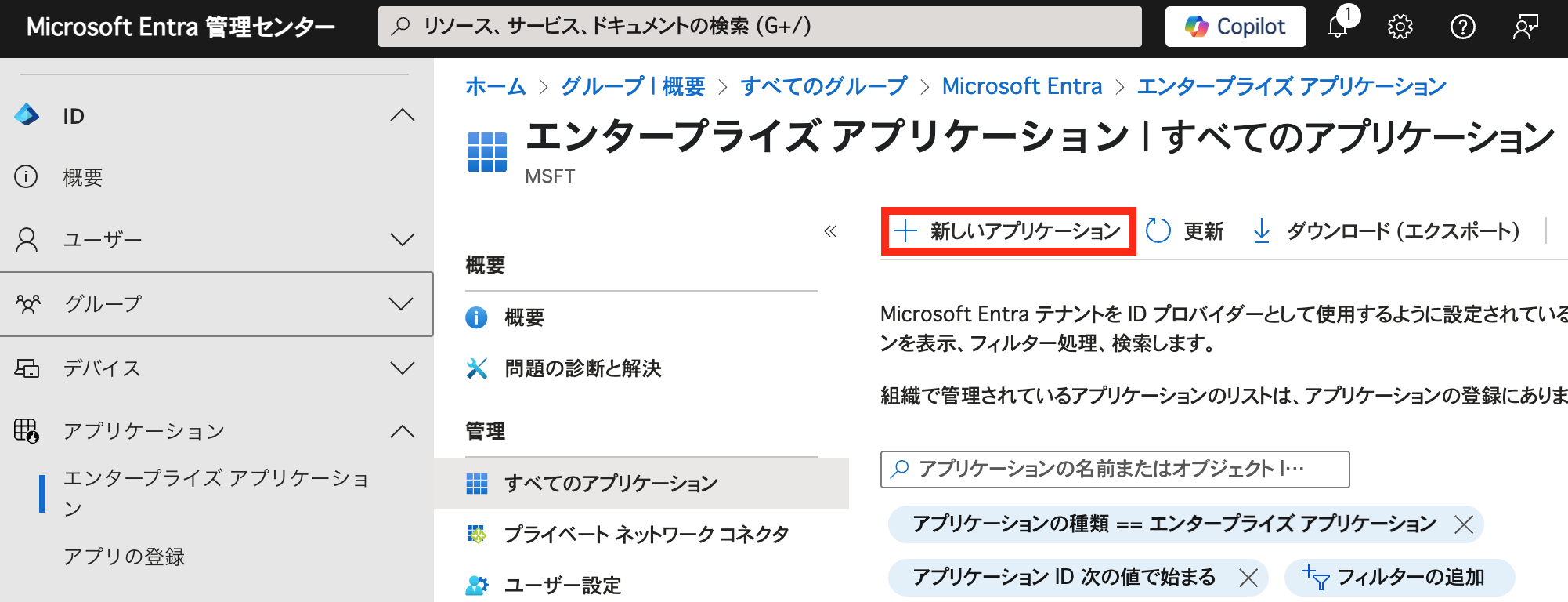Click the blue grid icon beside page title
This screenshot has width=1568, height=602.
tap(487, 151)
